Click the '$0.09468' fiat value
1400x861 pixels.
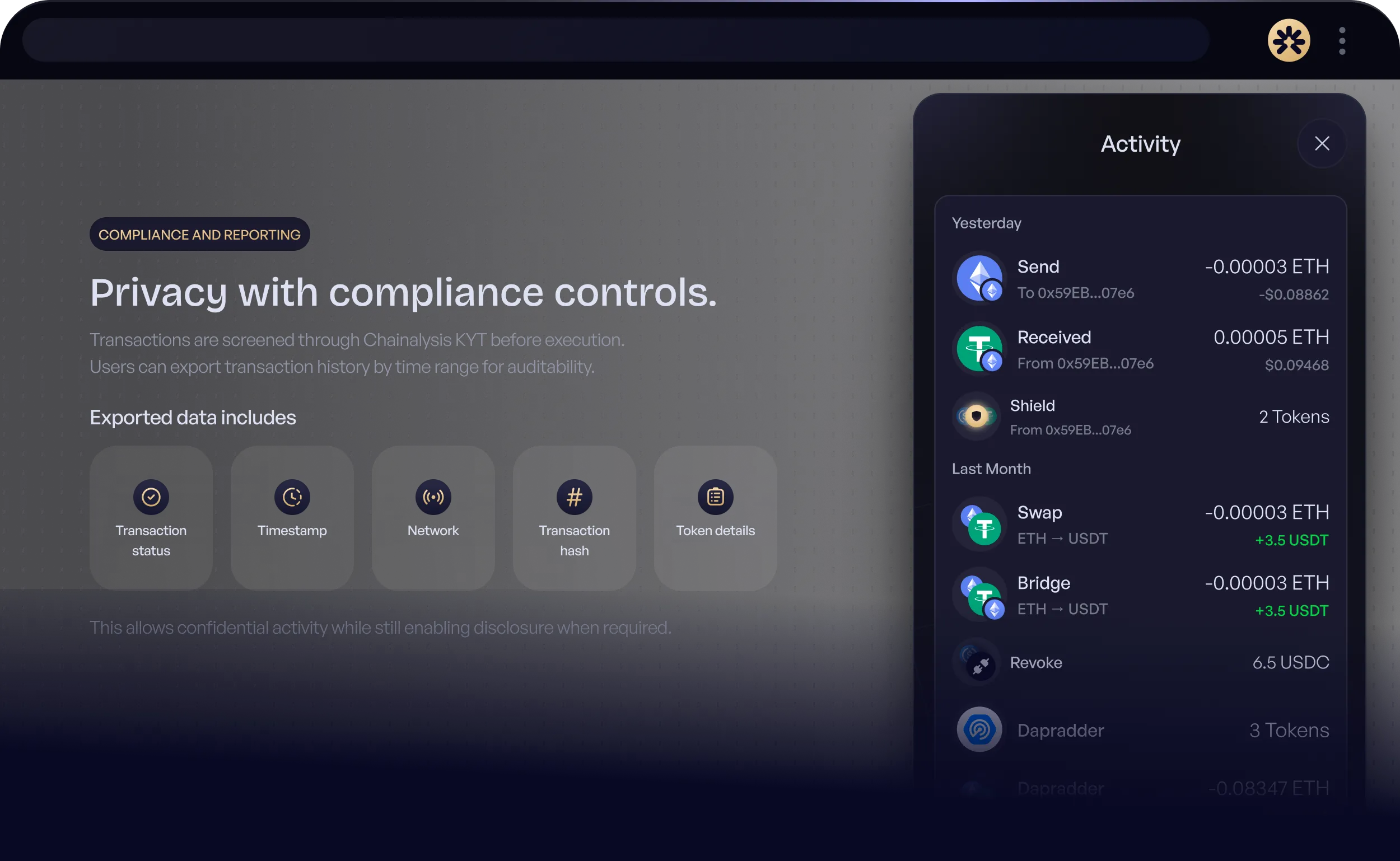(1297, 365)
